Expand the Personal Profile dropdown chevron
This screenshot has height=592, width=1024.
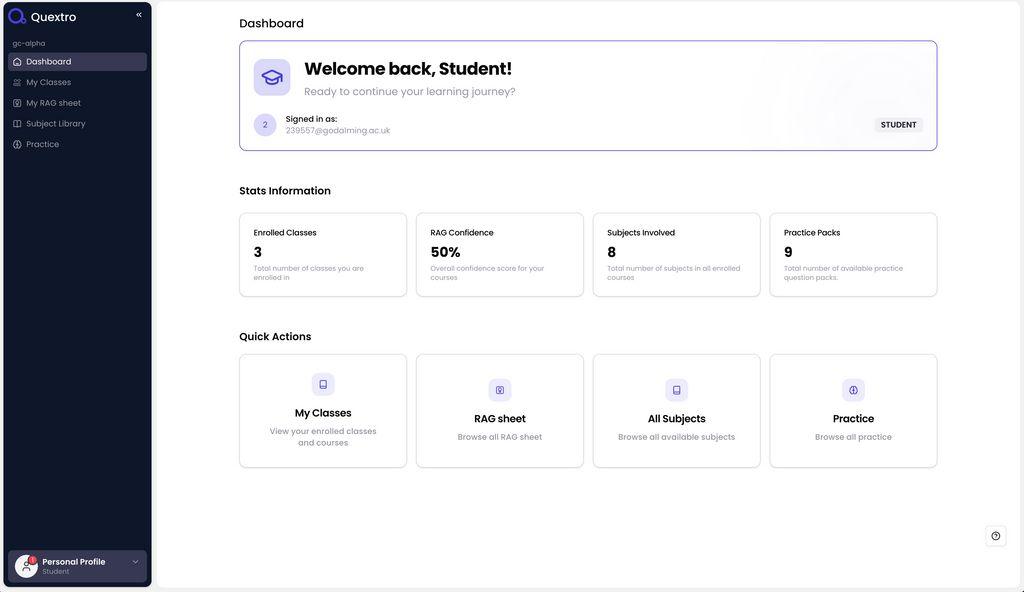135,562
